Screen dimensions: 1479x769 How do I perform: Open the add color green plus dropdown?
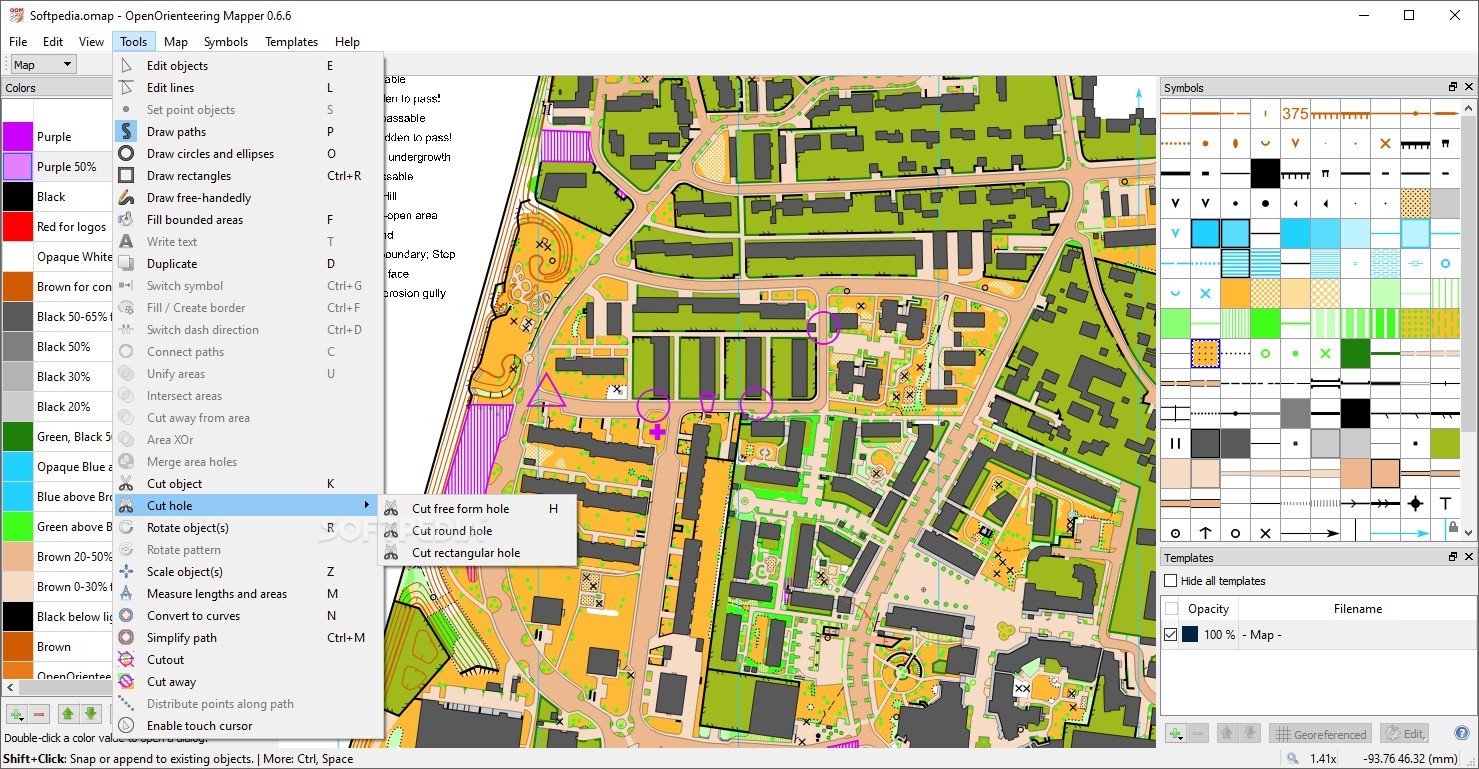tap(16, 714)
